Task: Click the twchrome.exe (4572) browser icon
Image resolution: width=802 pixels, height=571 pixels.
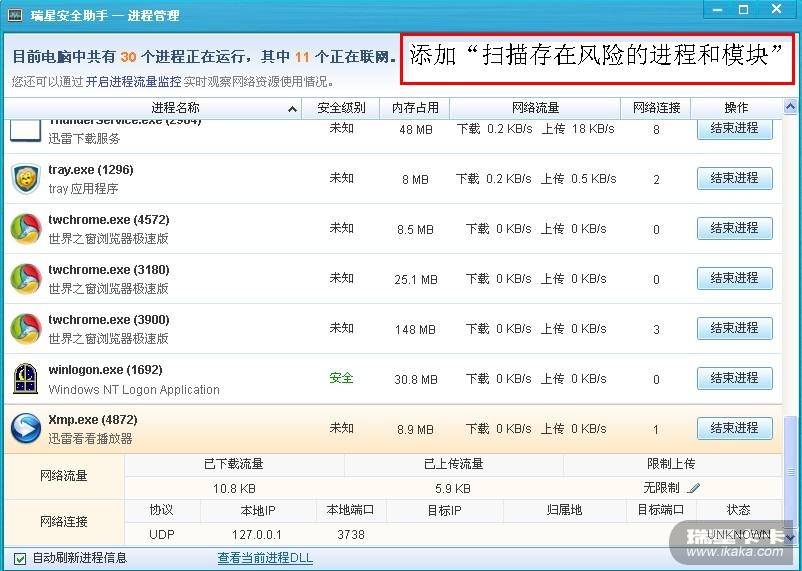Action: tap(26, 229)
